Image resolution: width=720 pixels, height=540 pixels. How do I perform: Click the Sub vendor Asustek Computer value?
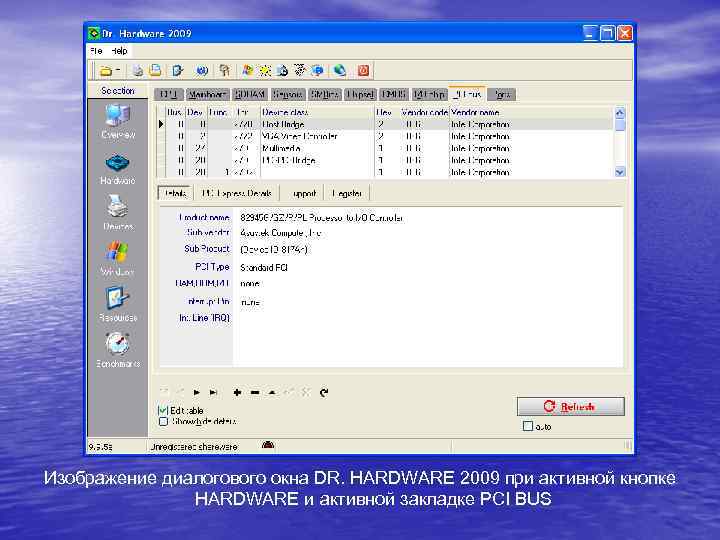281,233
